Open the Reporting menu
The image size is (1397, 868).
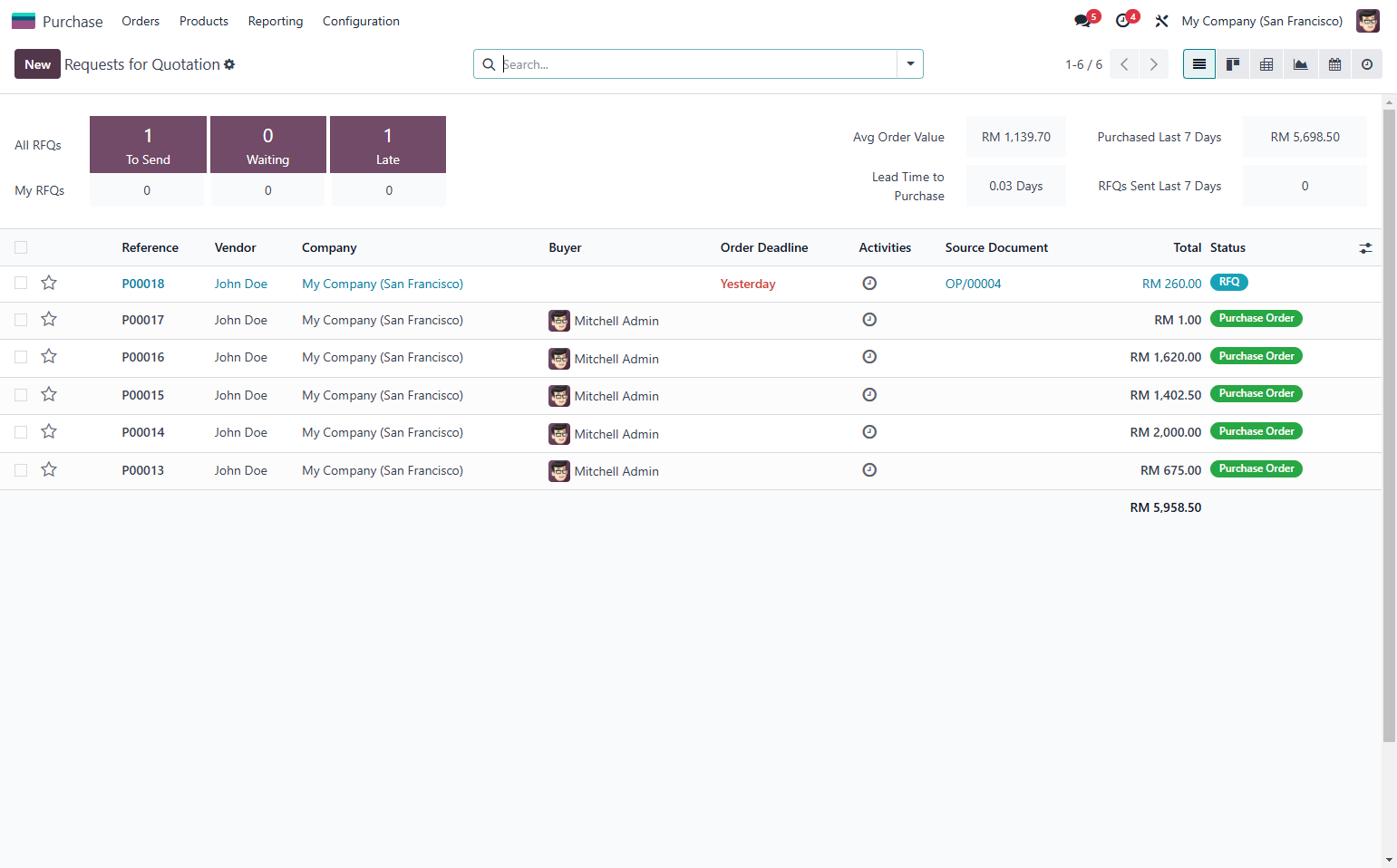tap(276, 21)
